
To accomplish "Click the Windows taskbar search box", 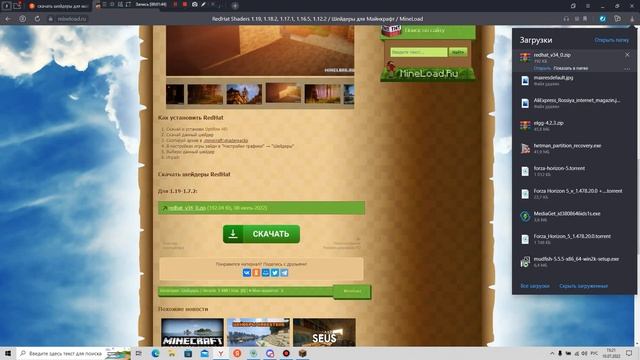I will pyautogui.click(x=73, y=353).
